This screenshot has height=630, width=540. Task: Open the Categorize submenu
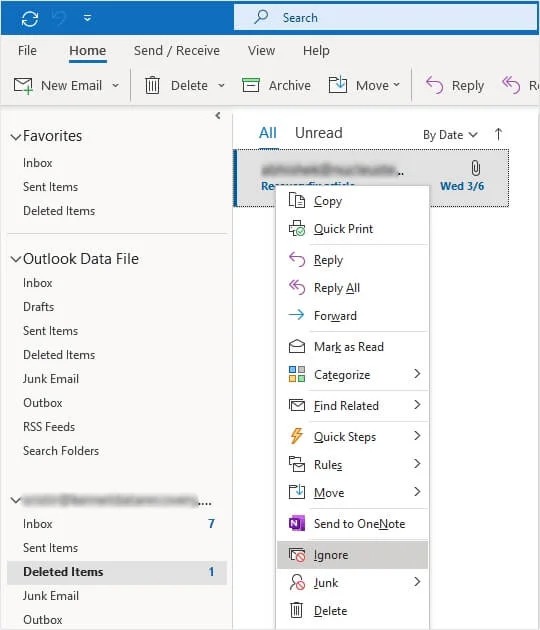coord(352,374)
